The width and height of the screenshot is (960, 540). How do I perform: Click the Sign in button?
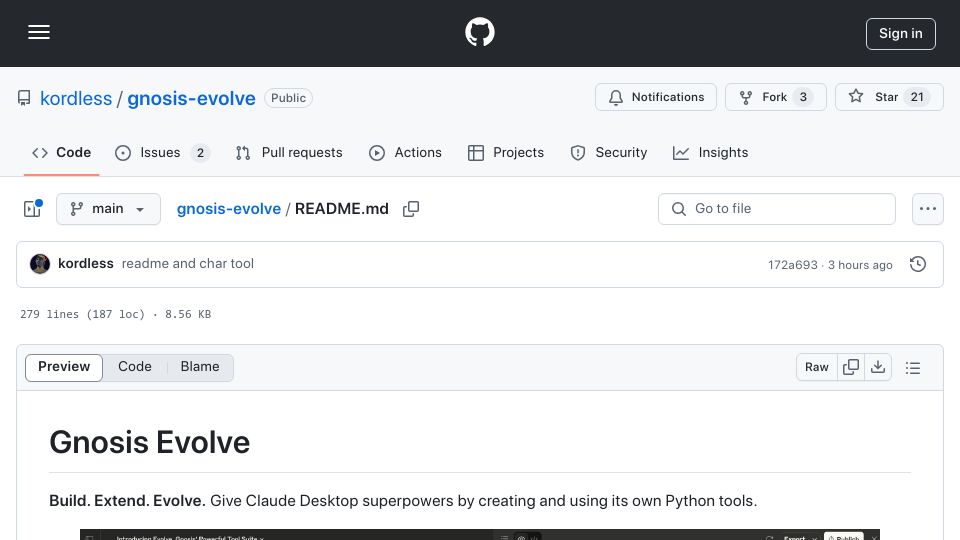(x=901, y=34)
